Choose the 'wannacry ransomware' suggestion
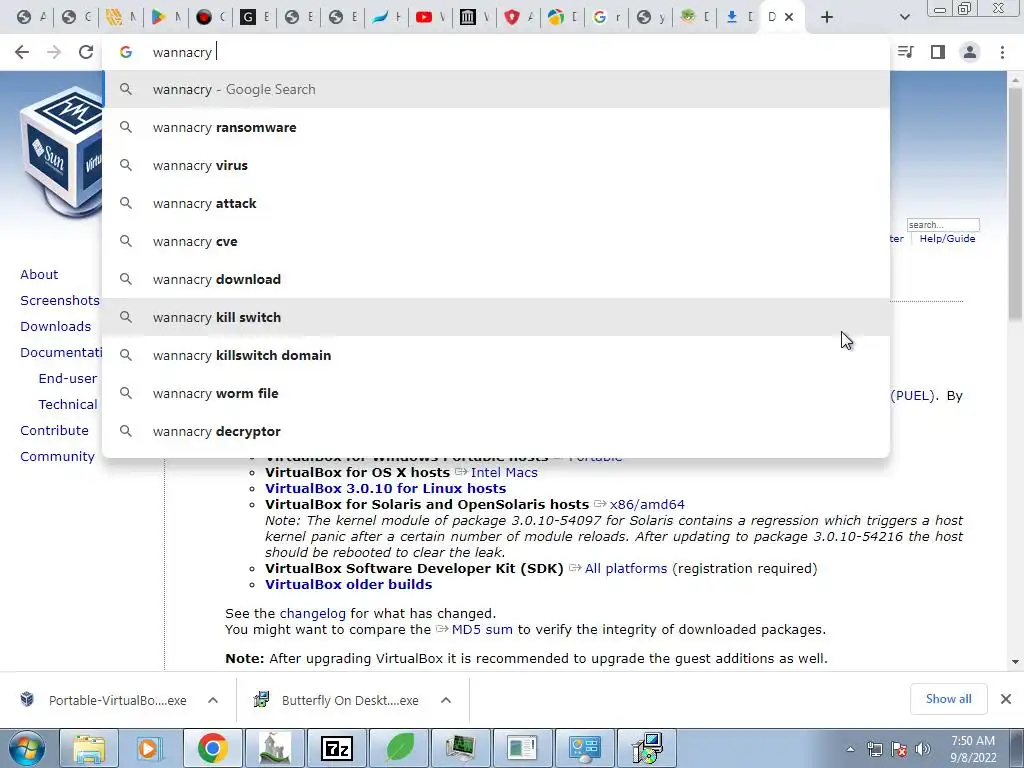The height and width of the screenshot is (768, 1024). point(496,127)
